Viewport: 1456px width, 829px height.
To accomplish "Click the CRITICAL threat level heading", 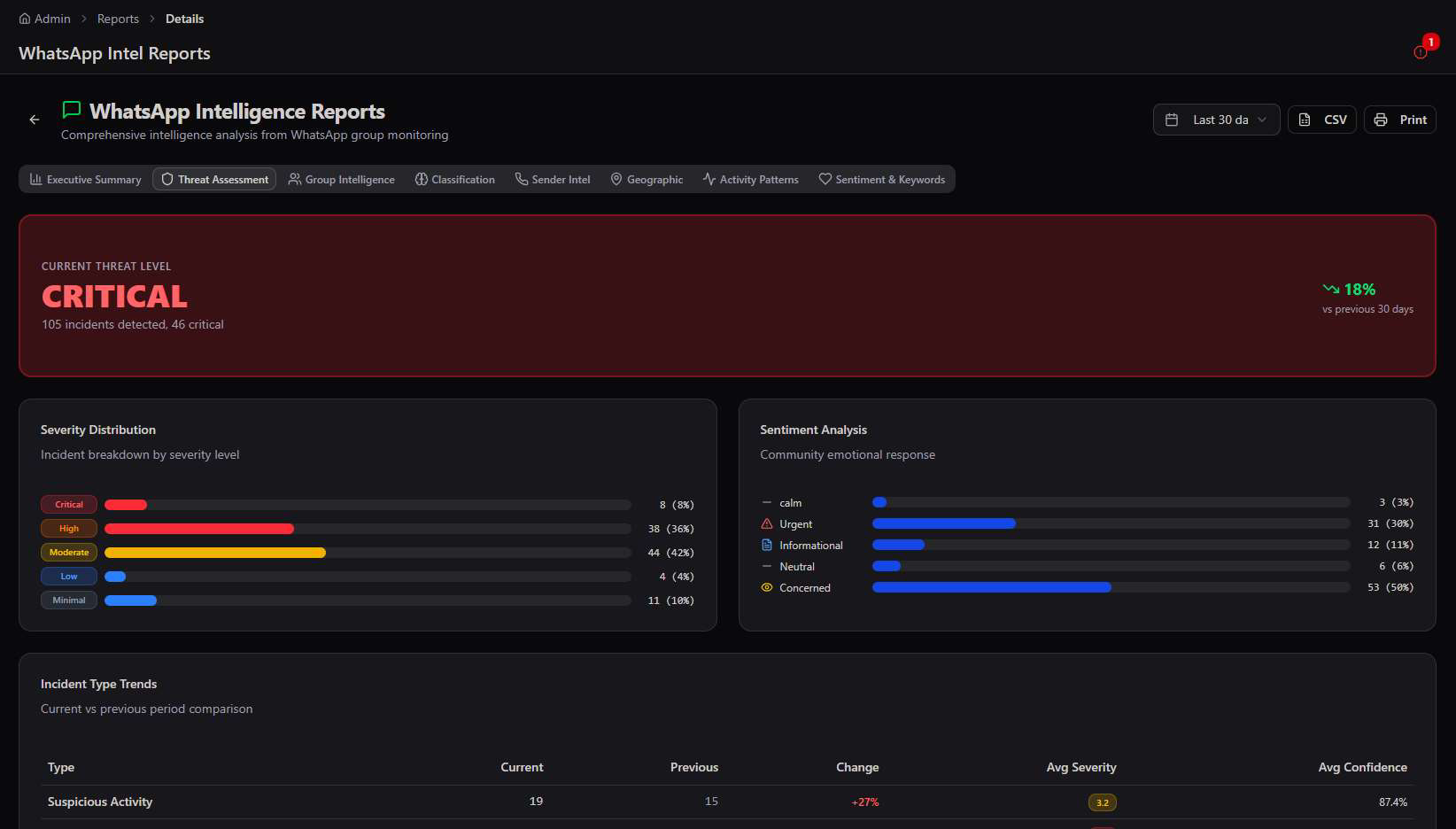I will coord(115,296).
